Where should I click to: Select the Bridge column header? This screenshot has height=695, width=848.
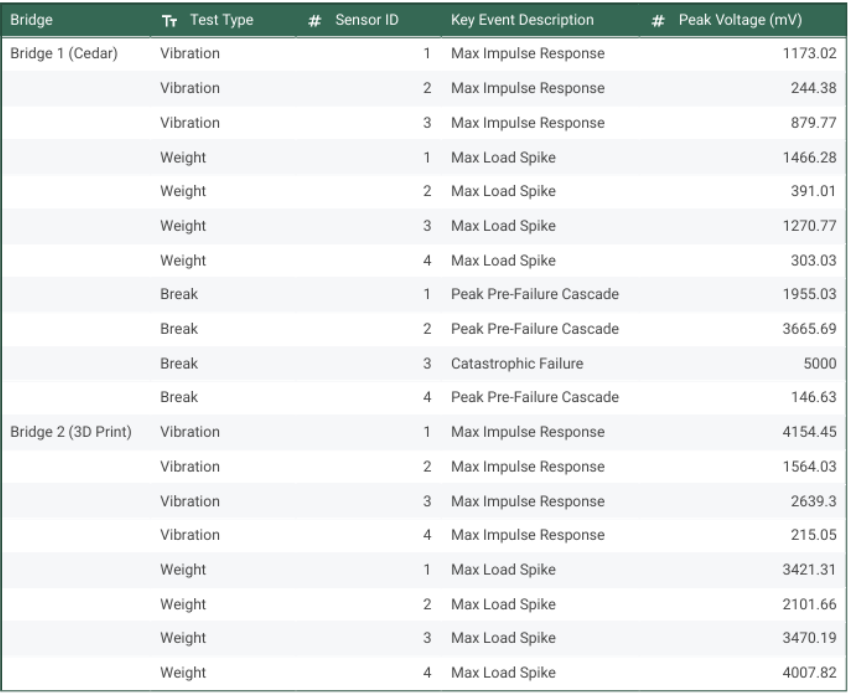tap(32, 20)
